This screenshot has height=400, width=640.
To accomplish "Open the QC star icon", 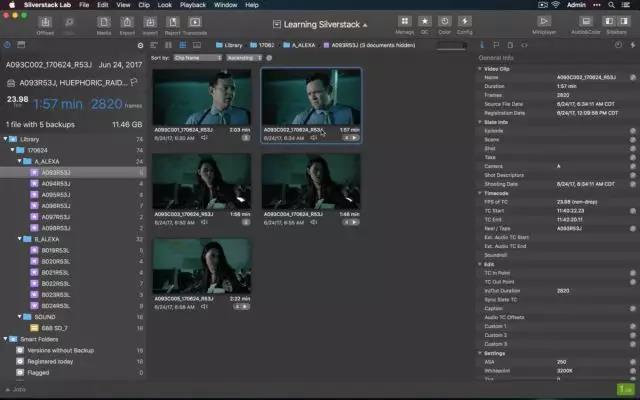I will click(424, 21).
